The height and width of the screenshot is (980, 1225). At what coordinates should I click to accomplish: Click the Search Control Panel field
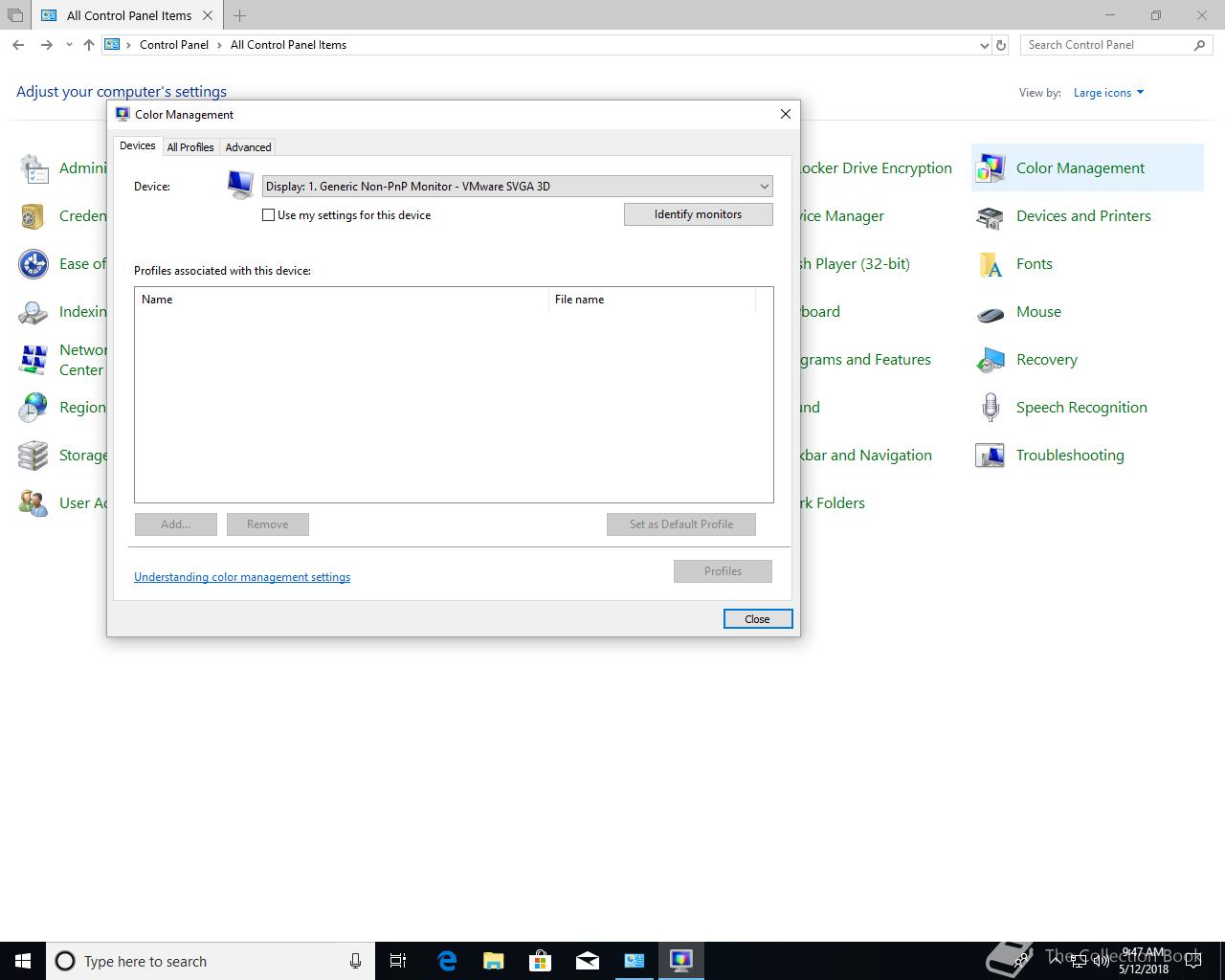coord(1108,45)
